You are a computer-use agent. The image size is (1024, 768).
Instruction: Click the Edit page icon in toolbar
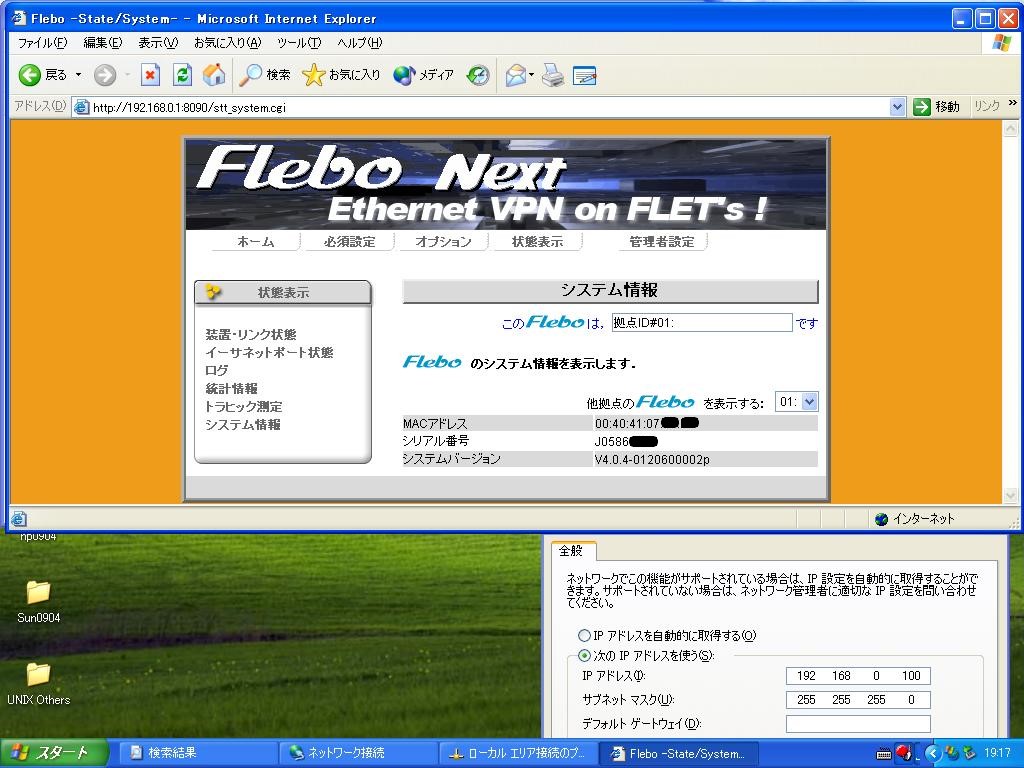point(584,75)
